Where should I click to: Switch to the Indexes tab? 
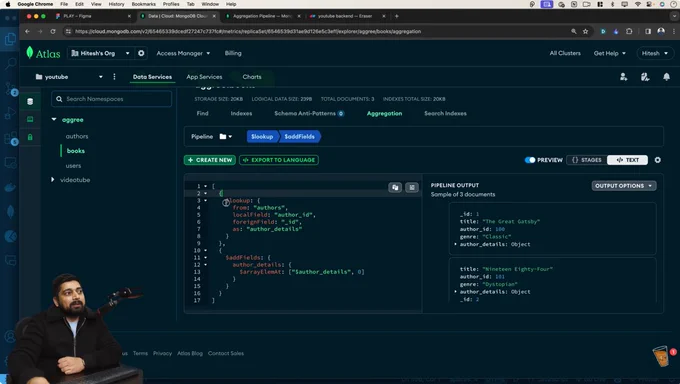pos(241,113)
